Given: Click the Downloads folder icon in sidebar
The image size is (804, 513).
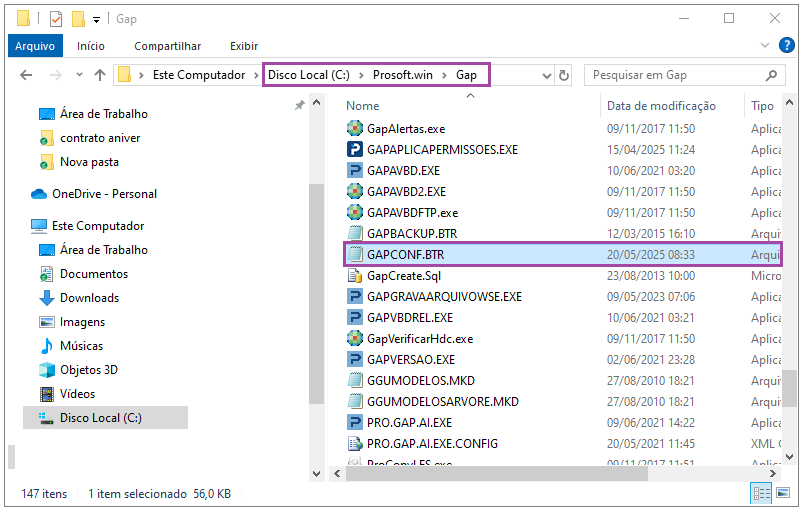Looking at the screenshot, I should coord(46,298).
